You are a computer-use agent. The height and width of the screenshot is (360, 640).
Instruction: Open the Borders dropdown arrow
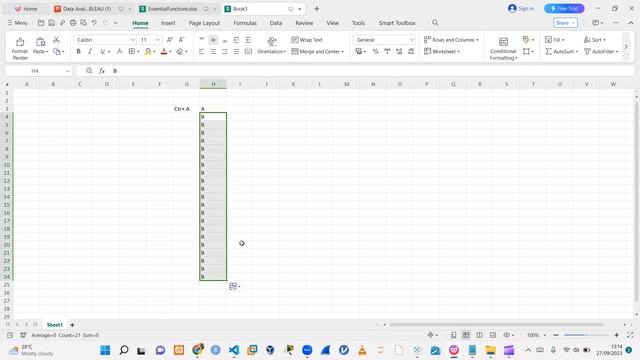138,52
